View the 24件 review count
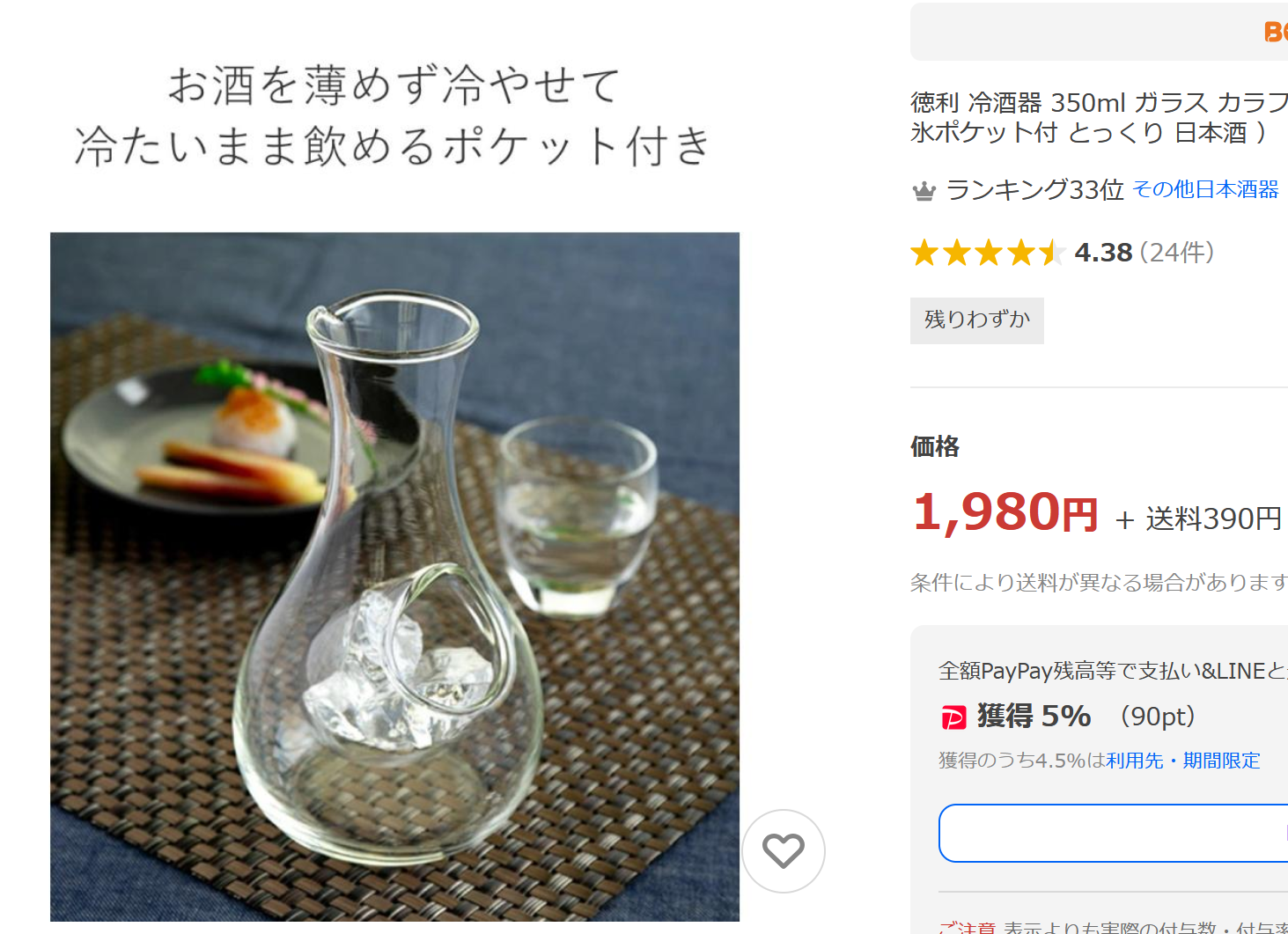Image resolution: width=1288 pixels, height=934 pixels. [x=1177, y=253]
